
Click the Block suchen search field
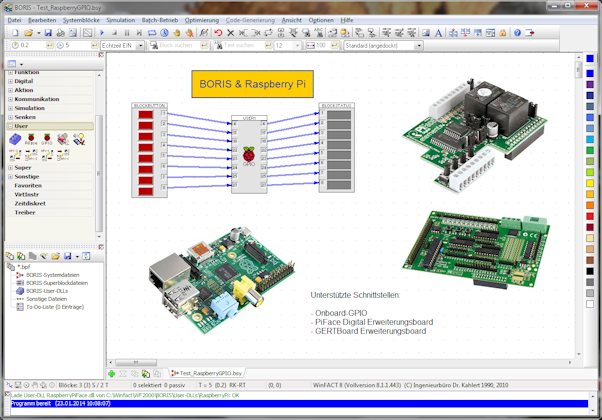coord(179,45)
